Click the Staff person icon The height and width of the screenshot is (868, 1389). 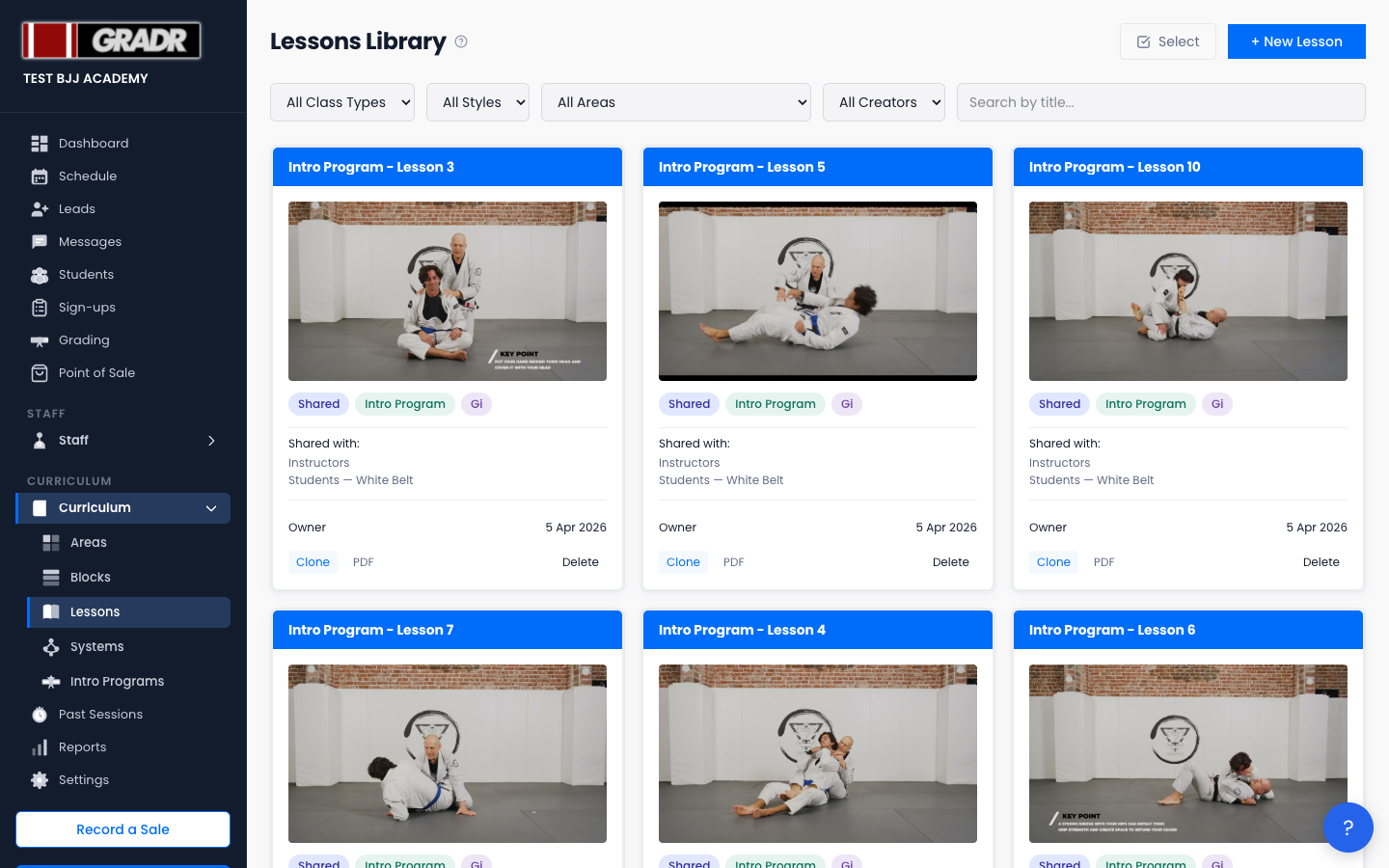pyautogui.click(x=40, y=441)
